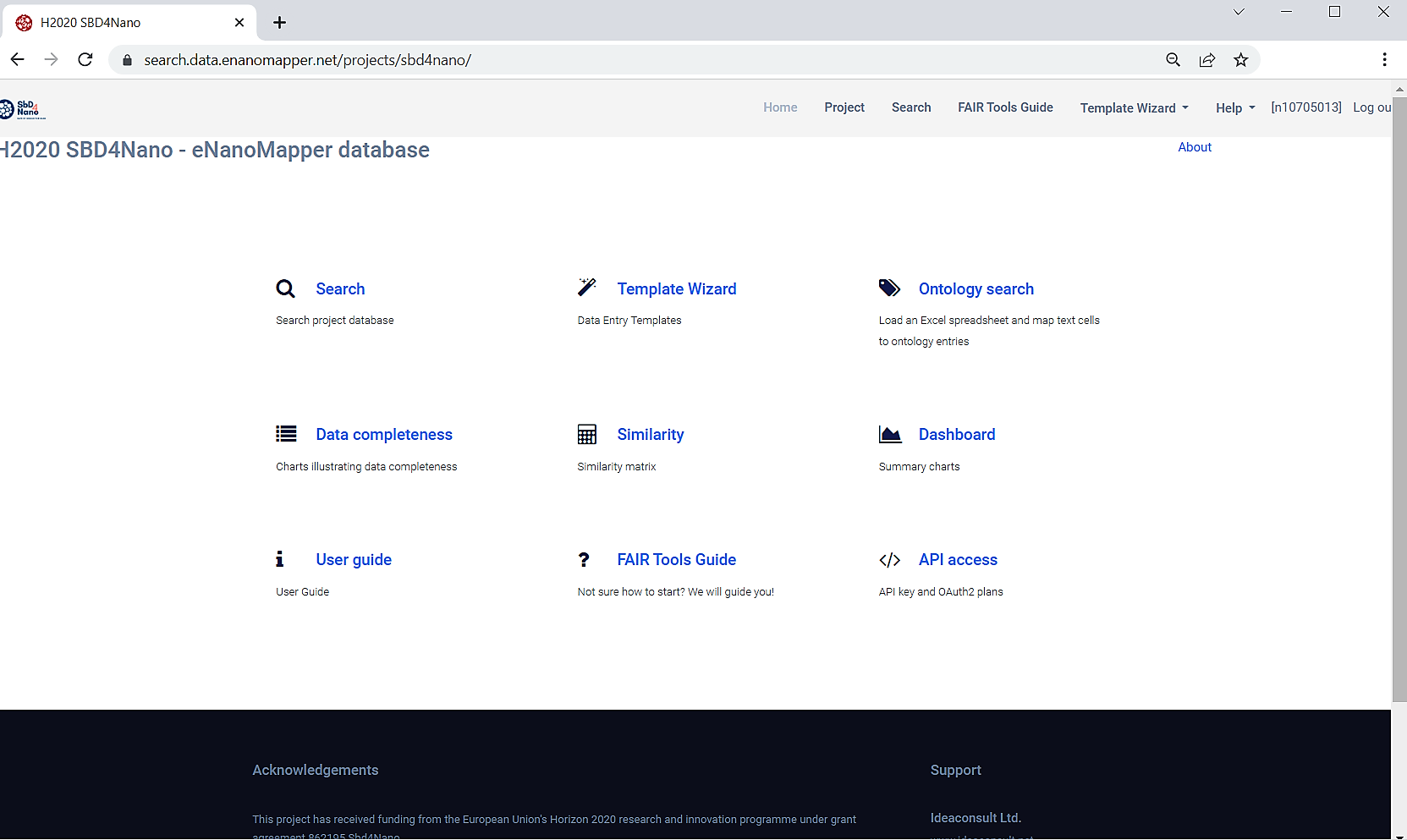
Task: Open the About link
Action: [x=1194, y=147]
